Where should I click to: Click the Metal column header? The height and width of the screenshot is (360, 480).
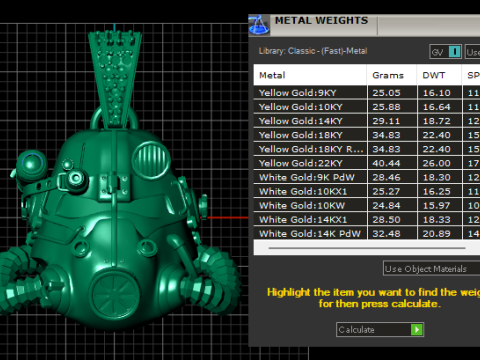(310, 75)
